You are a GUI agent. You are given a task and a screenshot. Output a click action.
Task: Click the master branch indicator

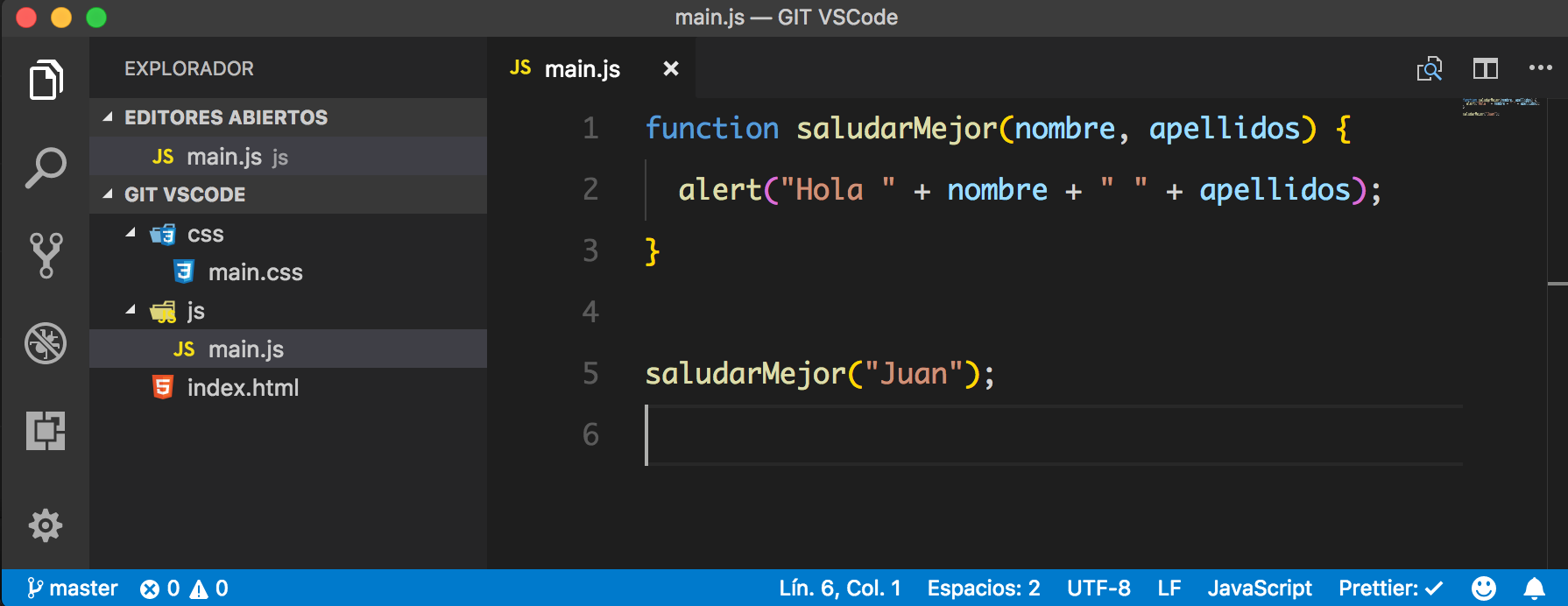73,588
